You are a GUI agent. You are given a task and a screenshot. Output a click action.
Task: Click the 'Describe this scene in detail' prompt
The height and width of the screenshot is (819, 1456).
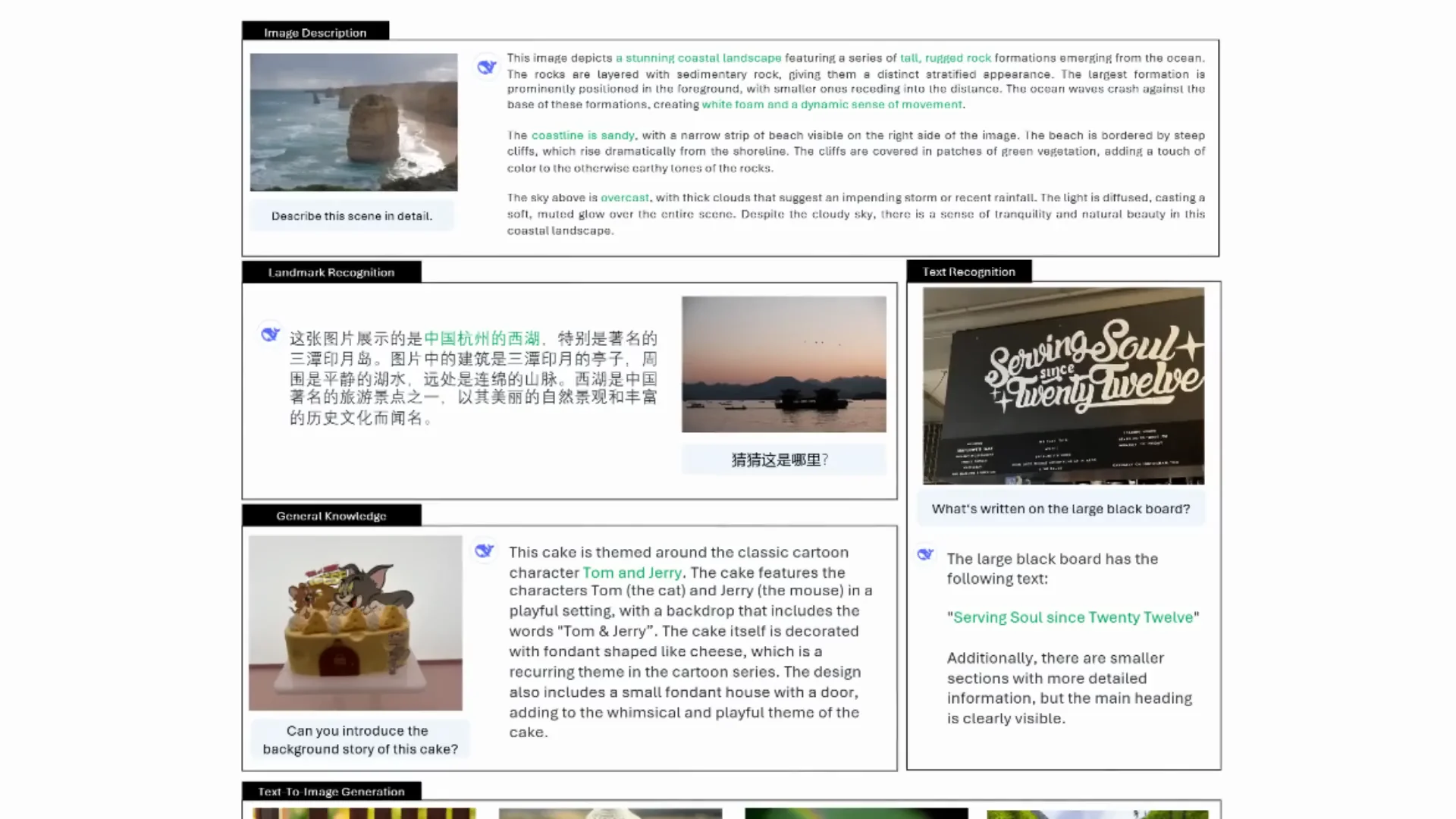pyautogui.click(x=351, y=215)
